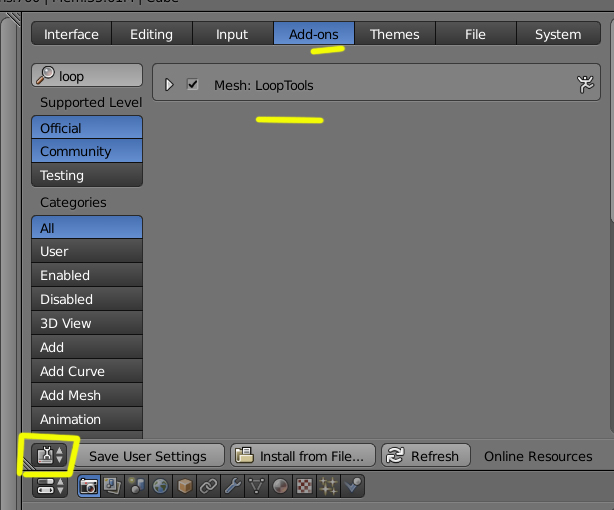Image resolution: width=614 pixels, height=510 pixels.
Task: Open the User Preferences editor type selector
Action: (50, 455)
